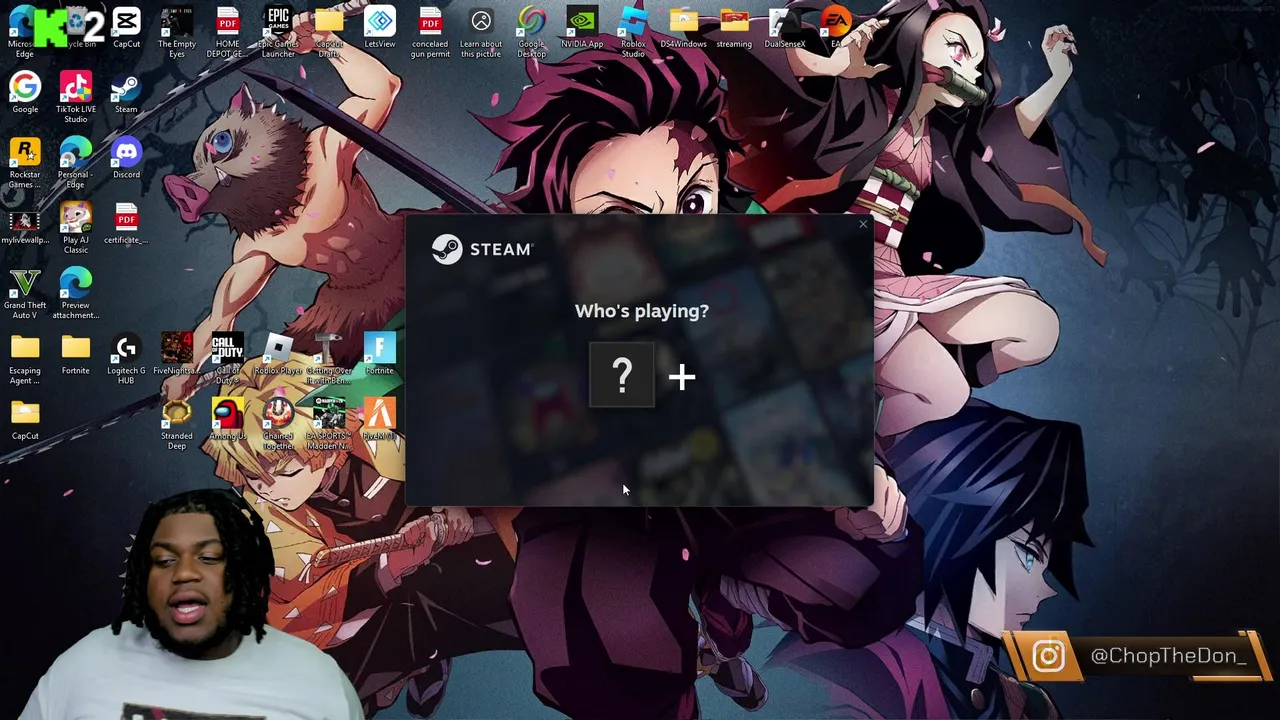Viewport: 1280px width, 720px height.
Task: Open the Google desktop shortcut
Action: (25, 93)
